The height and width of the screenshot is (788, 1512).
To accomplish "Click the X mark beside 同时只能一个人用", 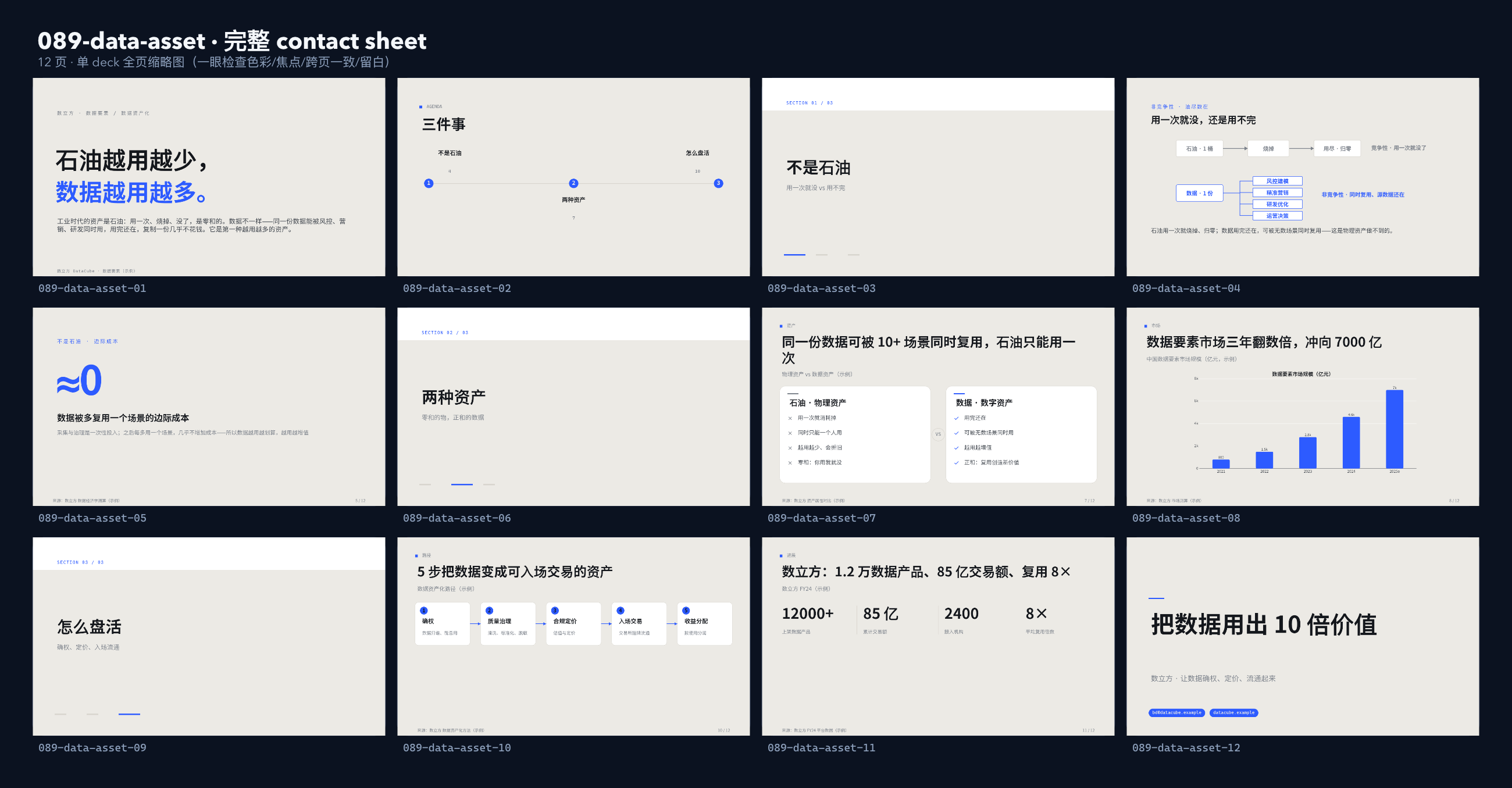I will pyautogui.click(x=790, y=433).
